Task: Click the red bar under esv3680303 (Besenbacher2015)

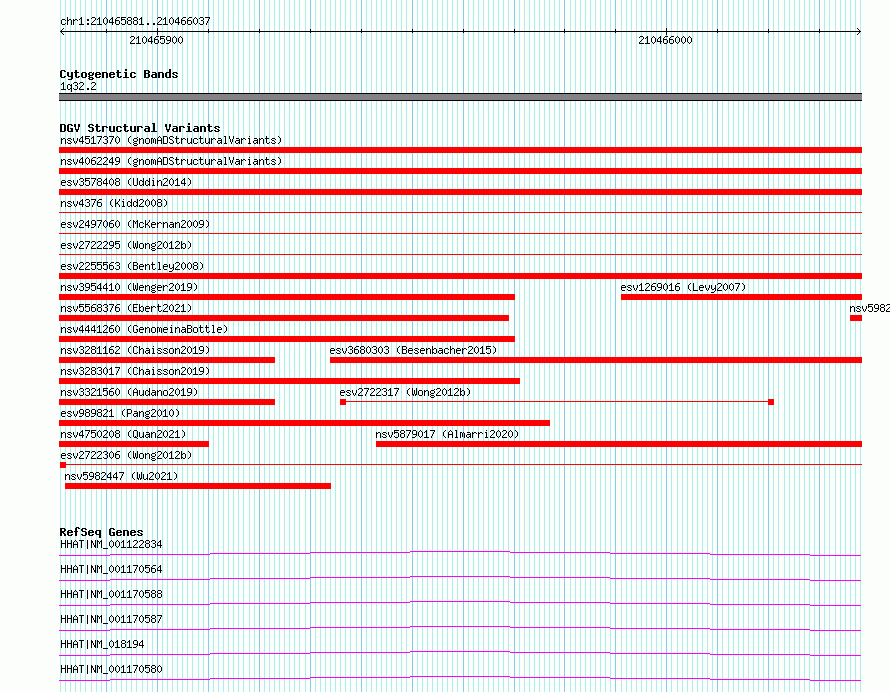Action: (595, 360)
